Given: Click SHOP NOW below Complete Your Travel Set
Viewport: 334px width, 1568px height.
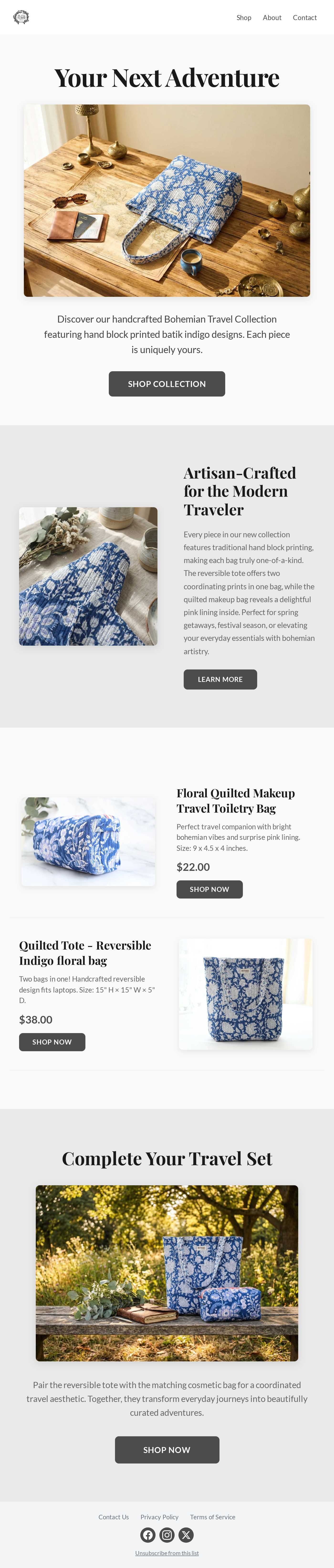Looking at the screenshot, I should (167, 1450).
